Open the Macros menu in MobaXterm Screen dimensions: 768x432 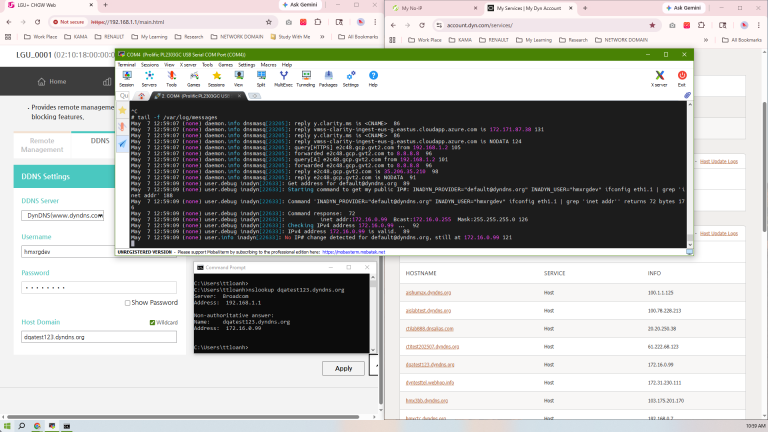pos(268,65)
